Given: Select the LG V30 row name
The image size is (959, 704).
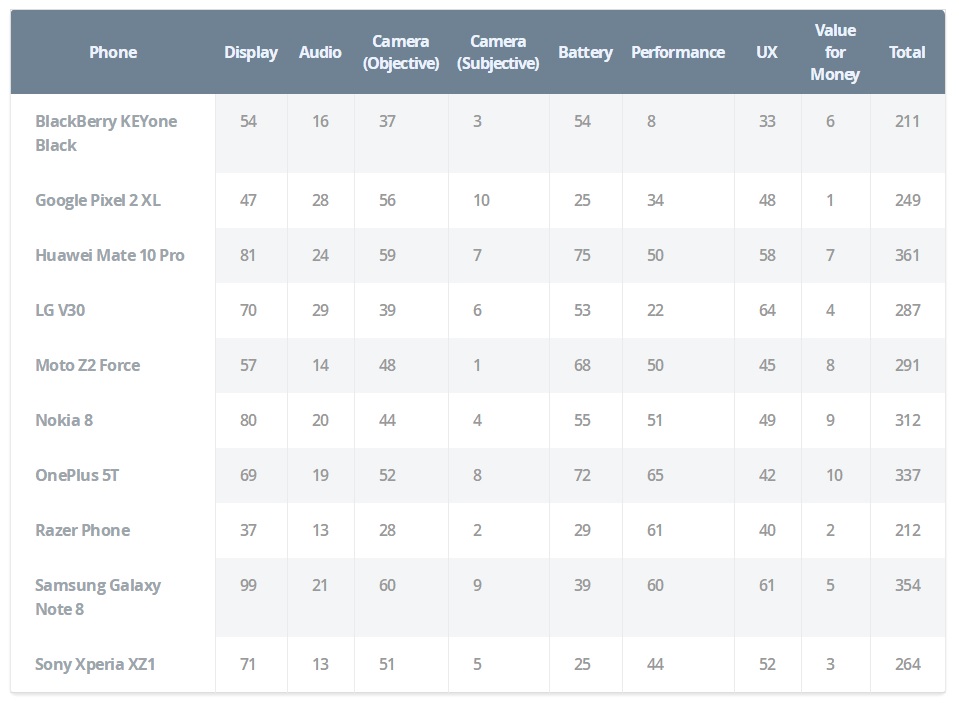Looking at the screenshot, I should click(60, 310).
